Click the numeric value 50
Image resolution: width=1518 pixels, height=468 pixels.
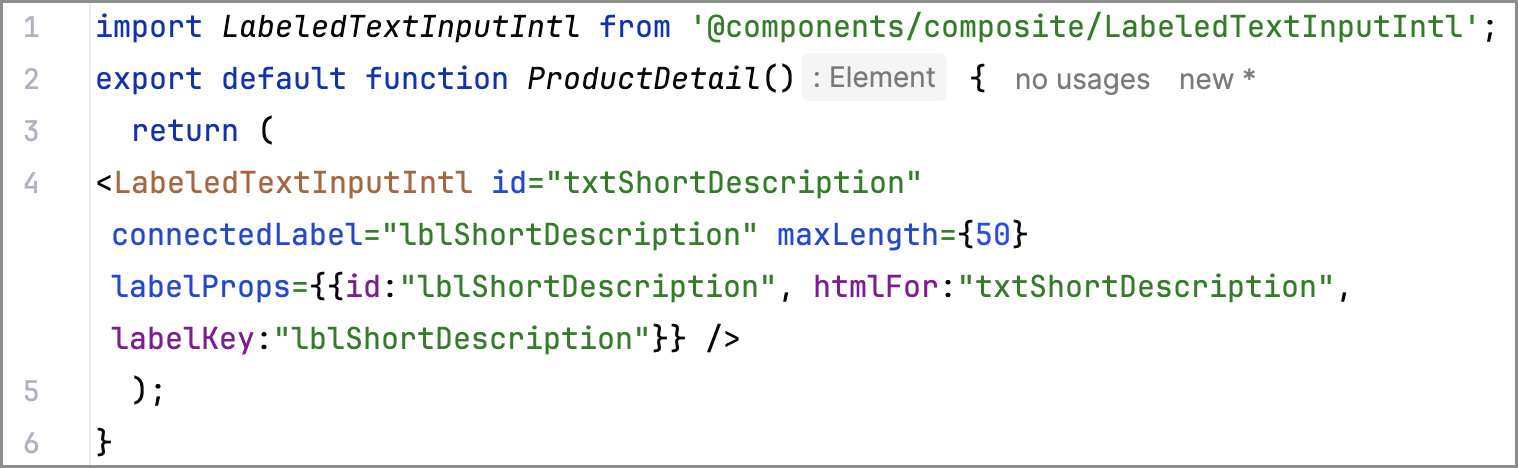(992, 235)
